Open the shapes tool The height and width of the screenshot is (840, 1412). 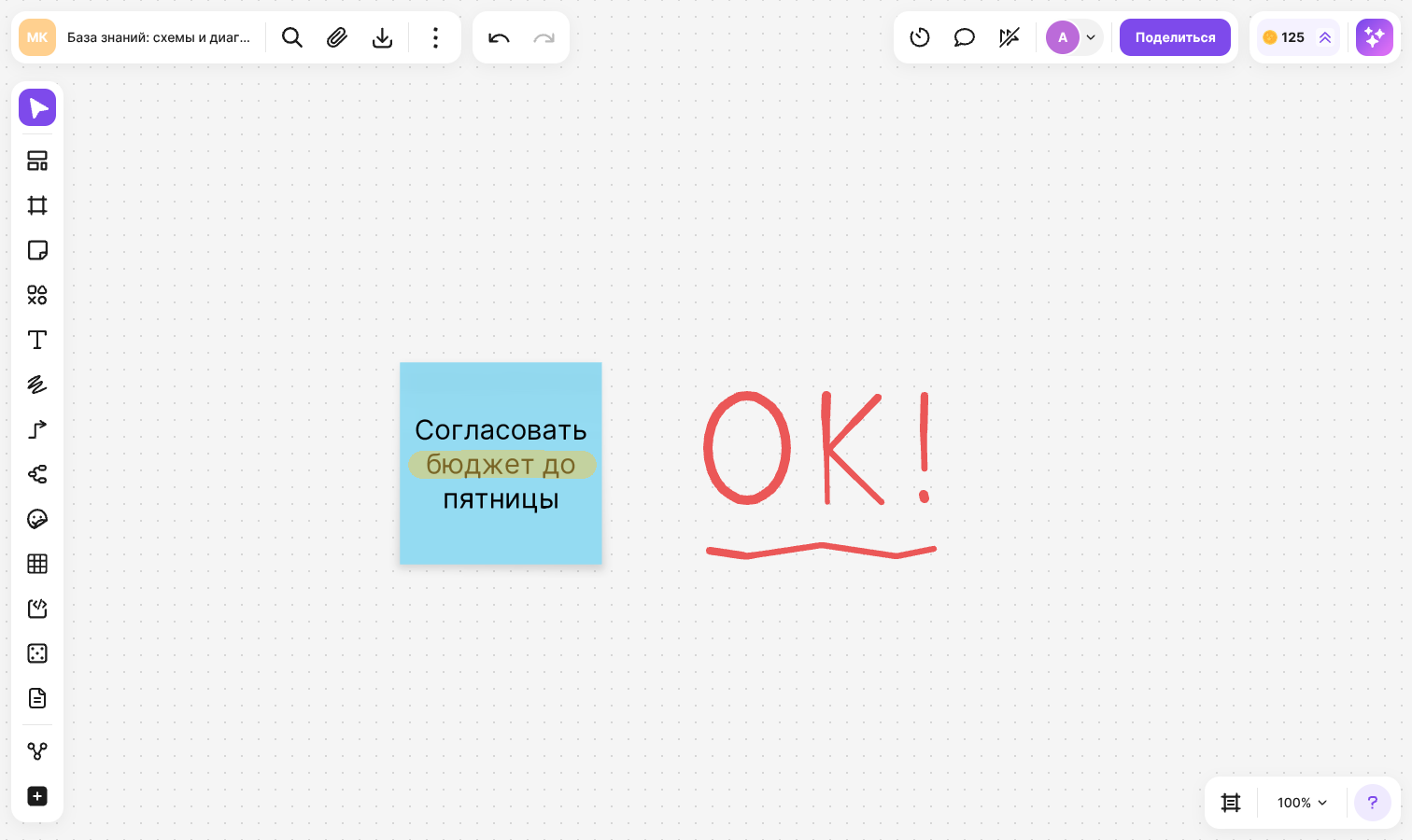[x=37, y=295]
